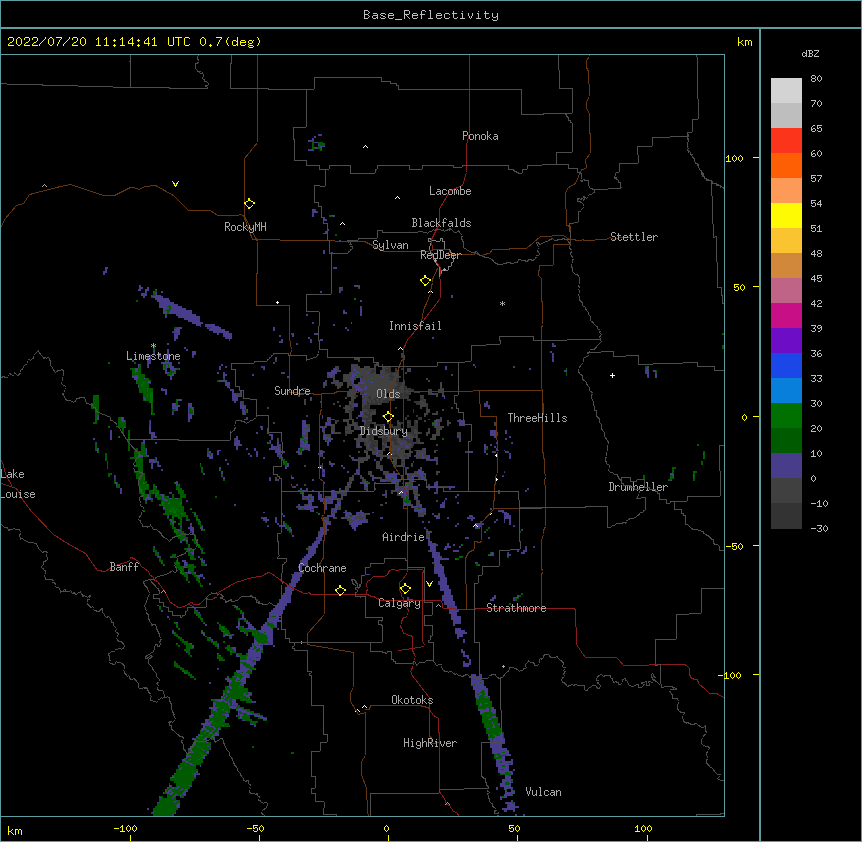Click the 42–45 dBZ pink legend swatch
862x842 pixels.
[786, 291]
